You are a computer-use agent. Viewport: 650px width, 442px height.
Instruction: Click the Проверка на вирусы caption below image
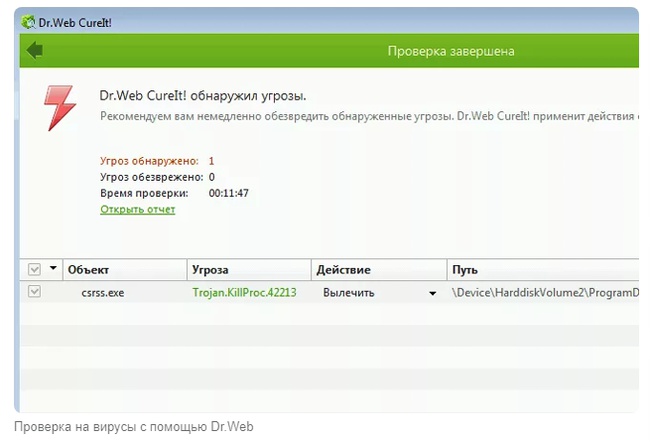click(133, 427)
